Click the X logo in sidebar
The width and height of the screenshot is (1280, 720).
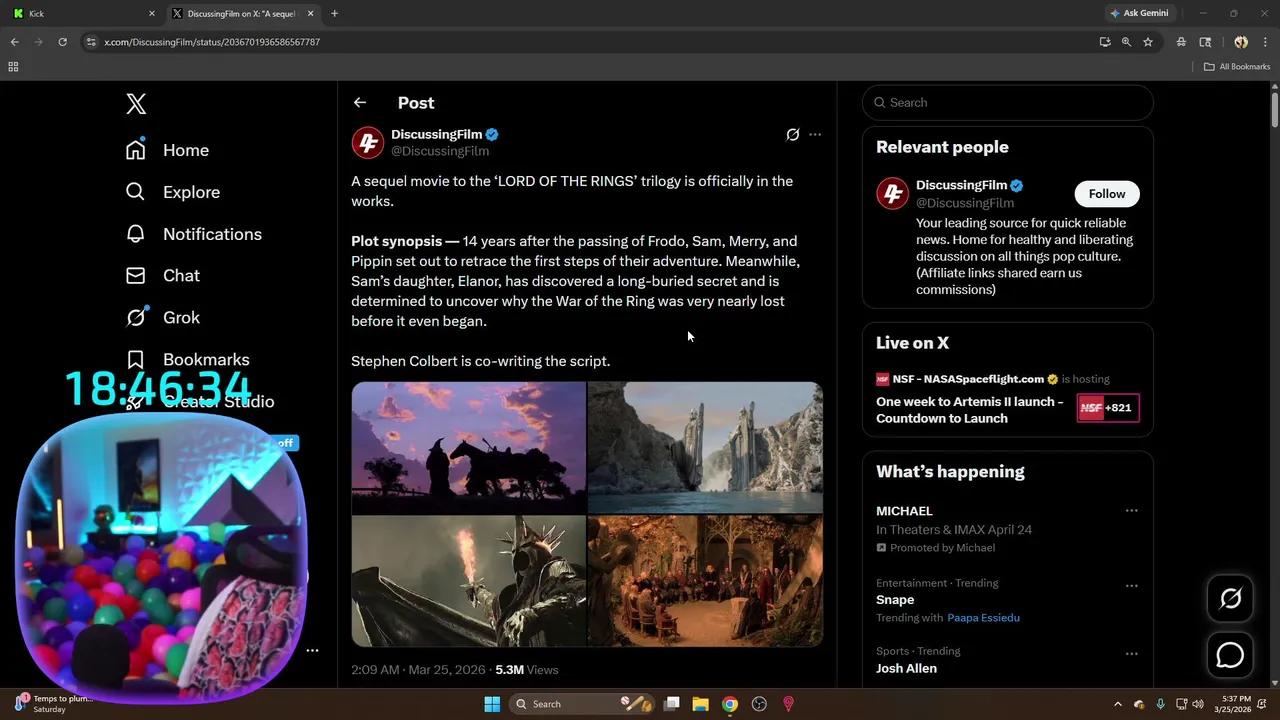(x=136, y=103)
